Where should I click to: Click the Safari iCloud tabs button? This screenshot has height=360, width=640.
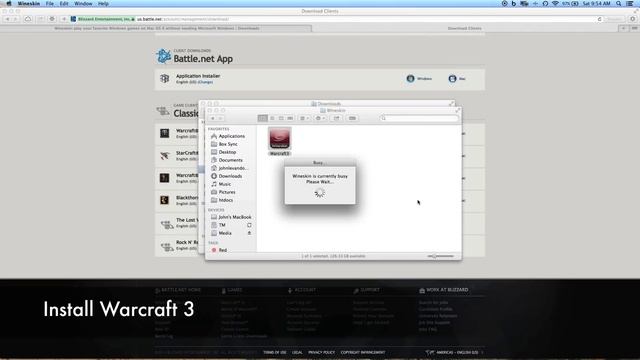coord(28,19)
